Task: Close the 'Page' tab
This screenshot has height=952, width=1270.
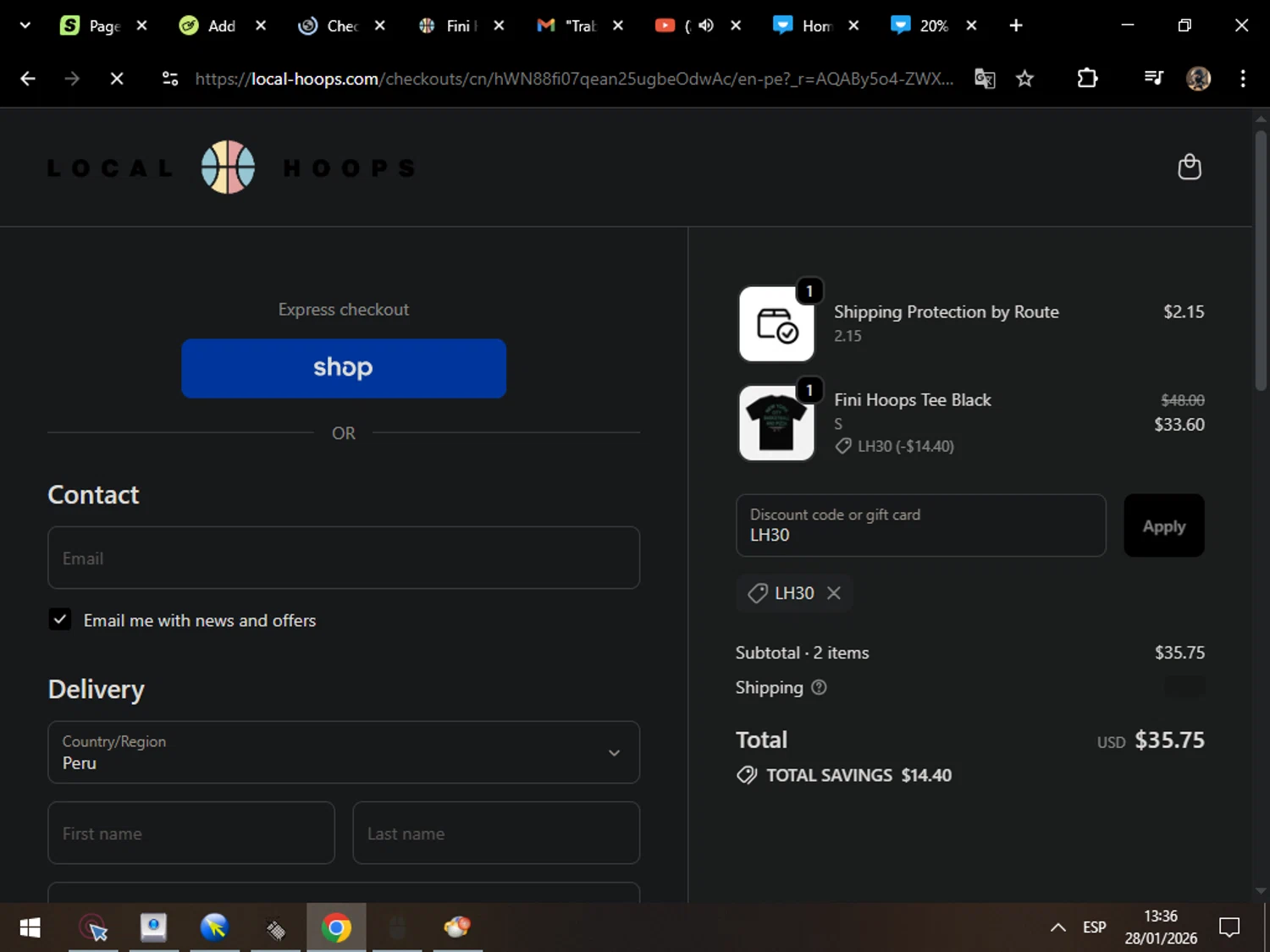Action: coord(142,25)
